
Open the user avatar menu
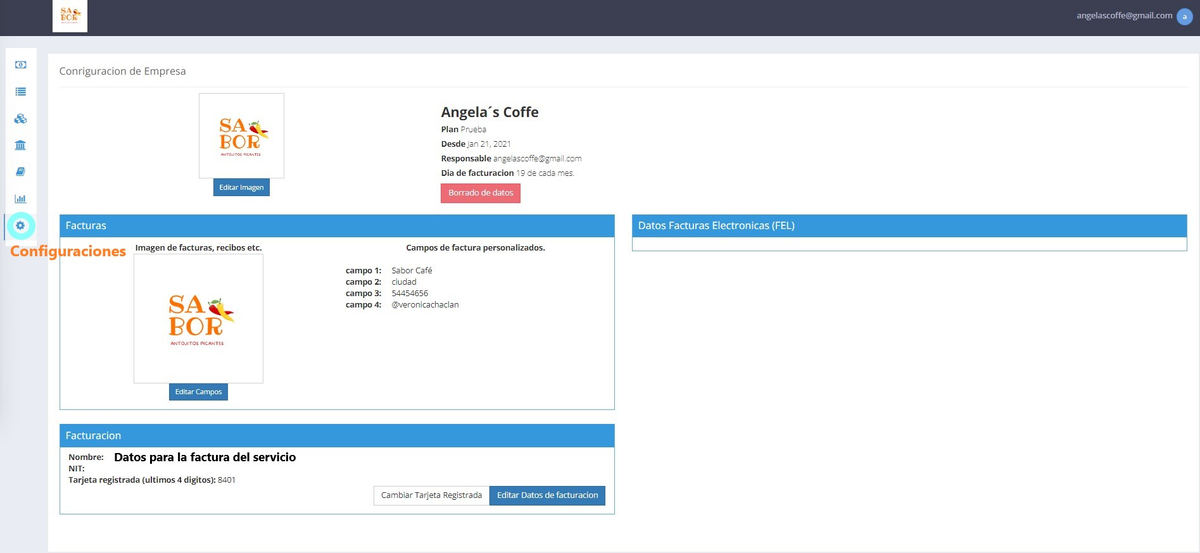tap(1185, 16)
